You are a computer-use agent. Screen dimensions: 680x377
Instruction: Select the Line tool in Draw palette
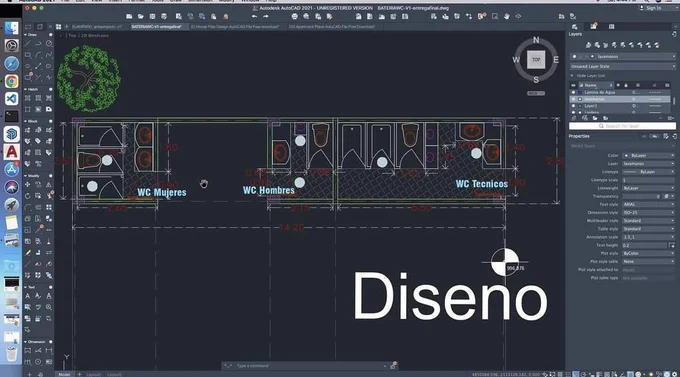[x=28, y=44]
